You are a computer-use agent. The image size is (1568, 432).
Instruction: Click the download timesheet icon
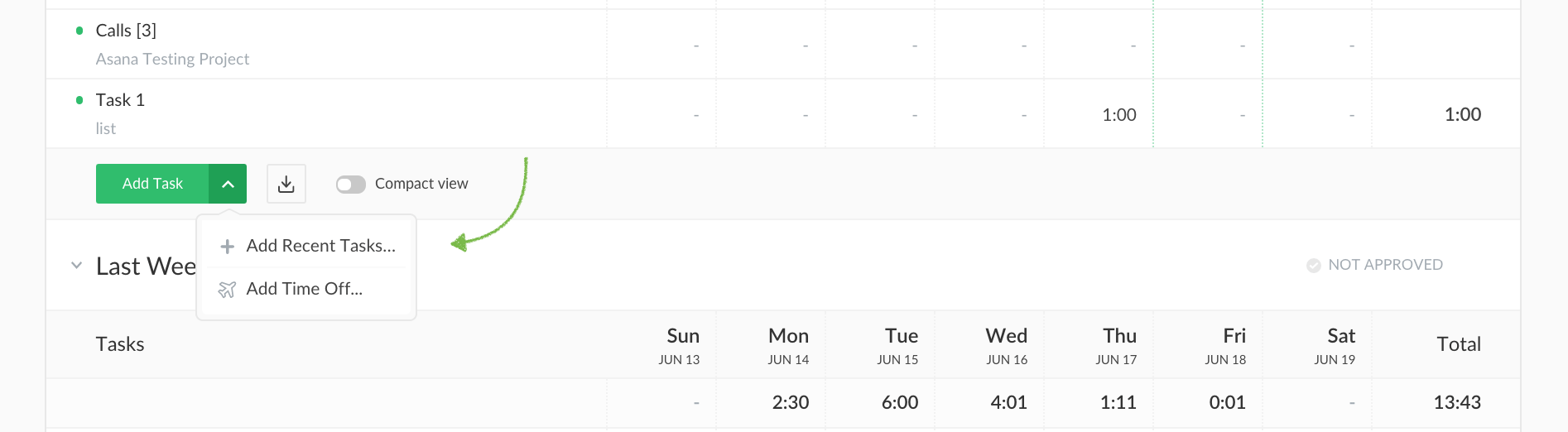(286, 184)
